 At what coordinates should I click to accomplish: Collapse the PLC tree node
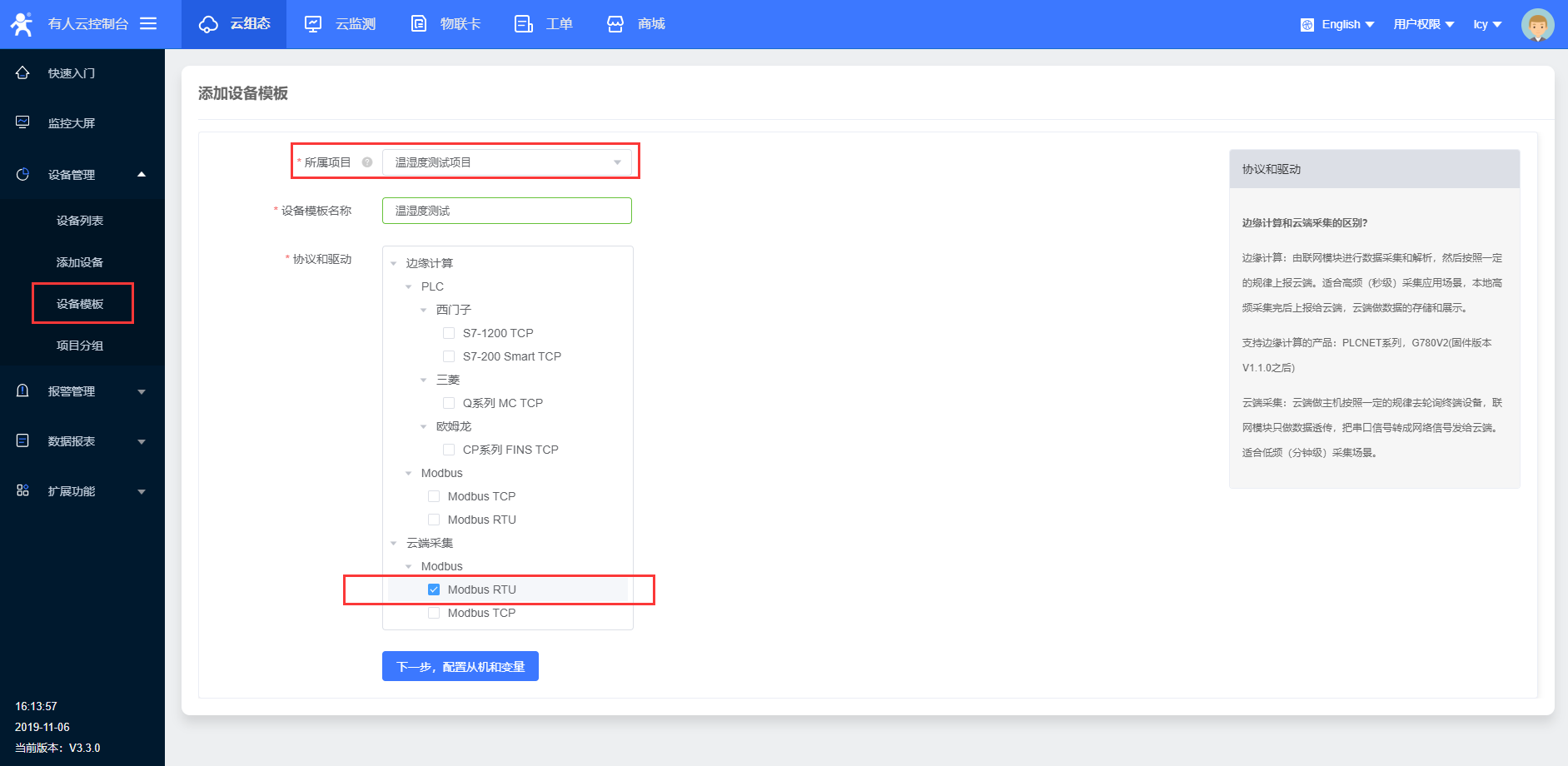click(x=409, y=286)
